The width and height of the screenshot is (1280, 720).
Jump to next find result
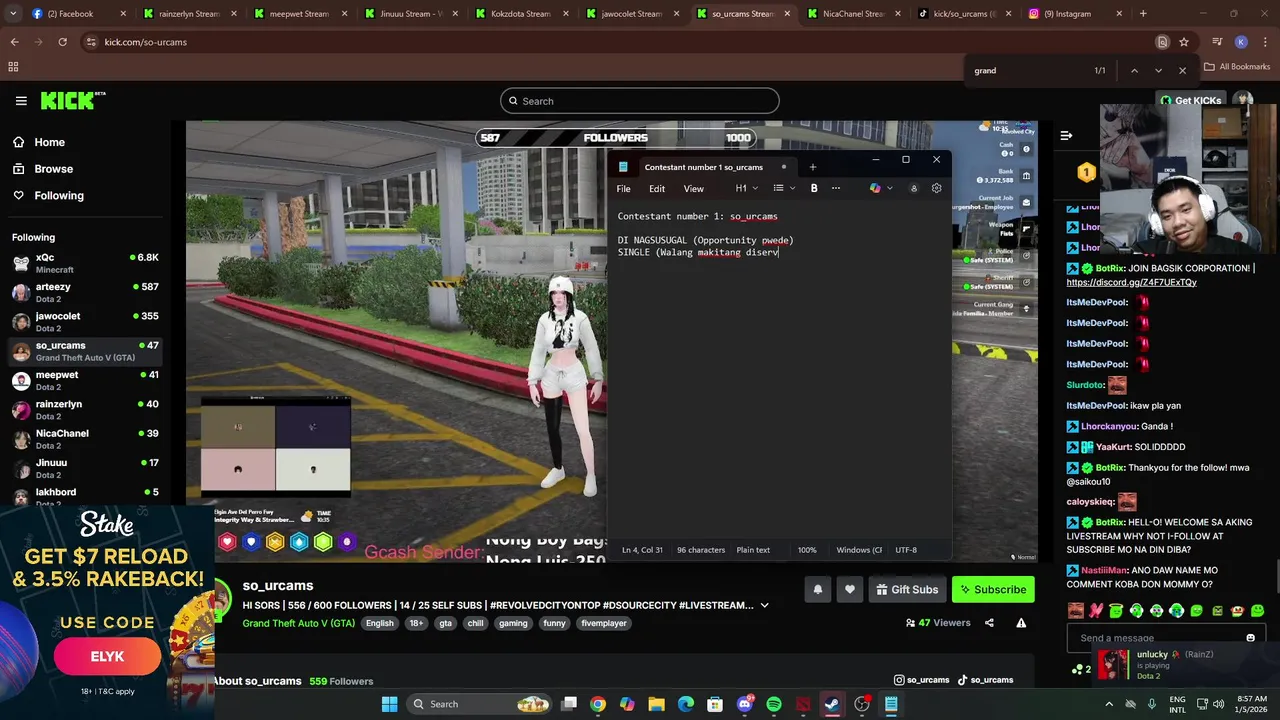pos(1158,71)
